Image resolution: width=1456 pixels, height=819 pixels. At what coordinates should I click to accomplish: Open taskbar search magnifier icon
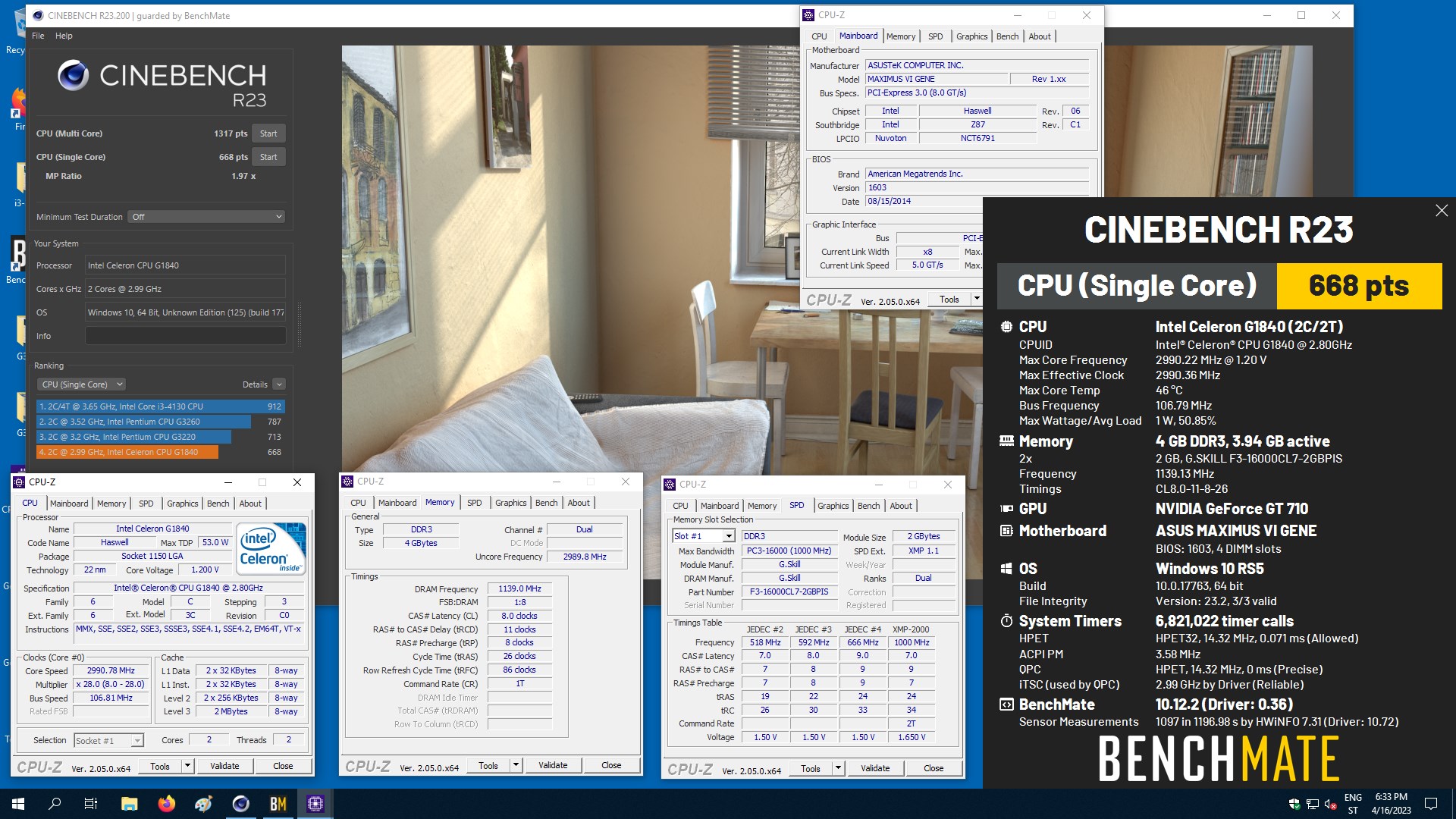pyautogui.click(x=55, y=803)
